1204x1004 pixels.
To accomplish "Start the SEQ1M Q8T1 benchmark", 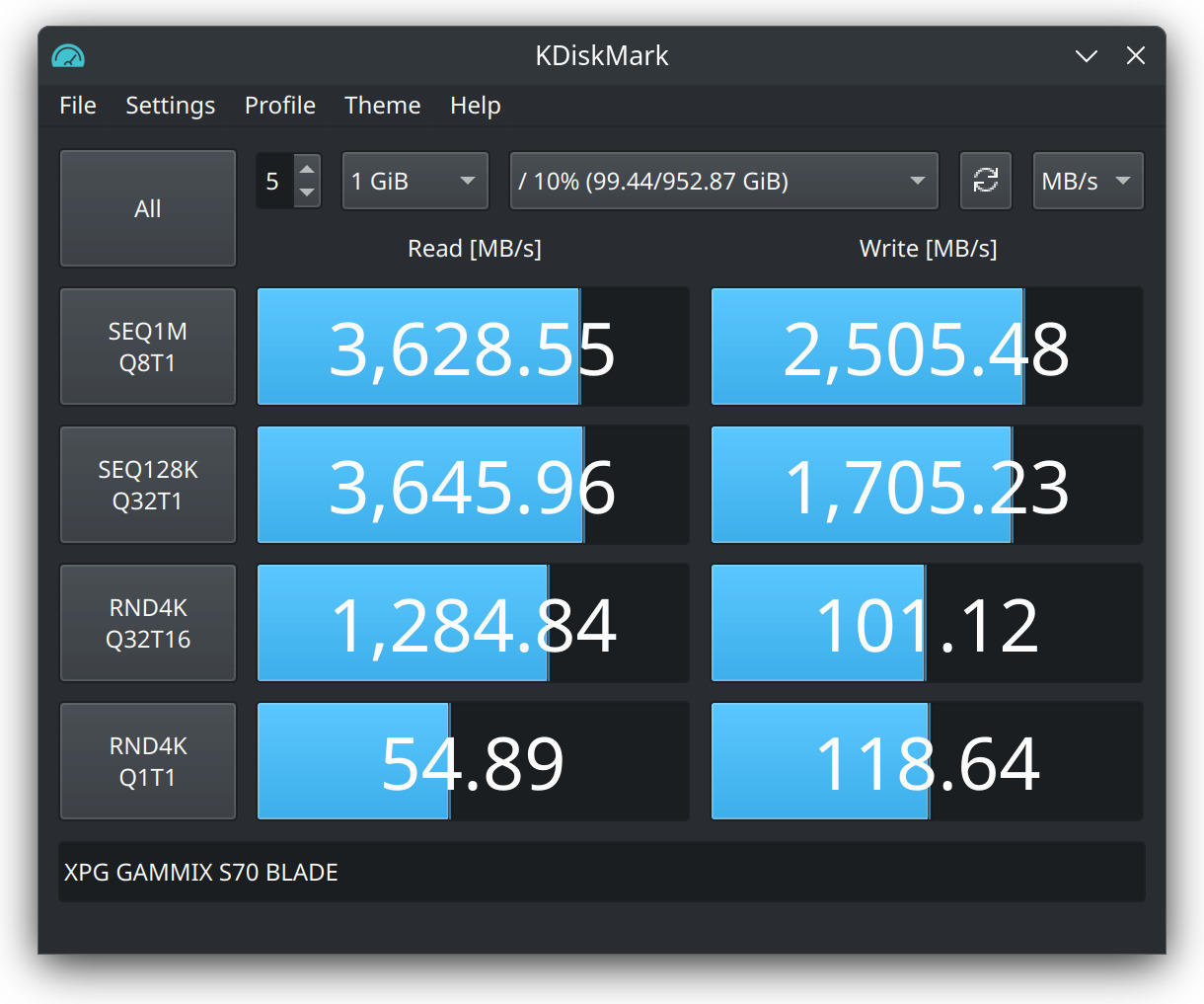I will tap(148, 347).
